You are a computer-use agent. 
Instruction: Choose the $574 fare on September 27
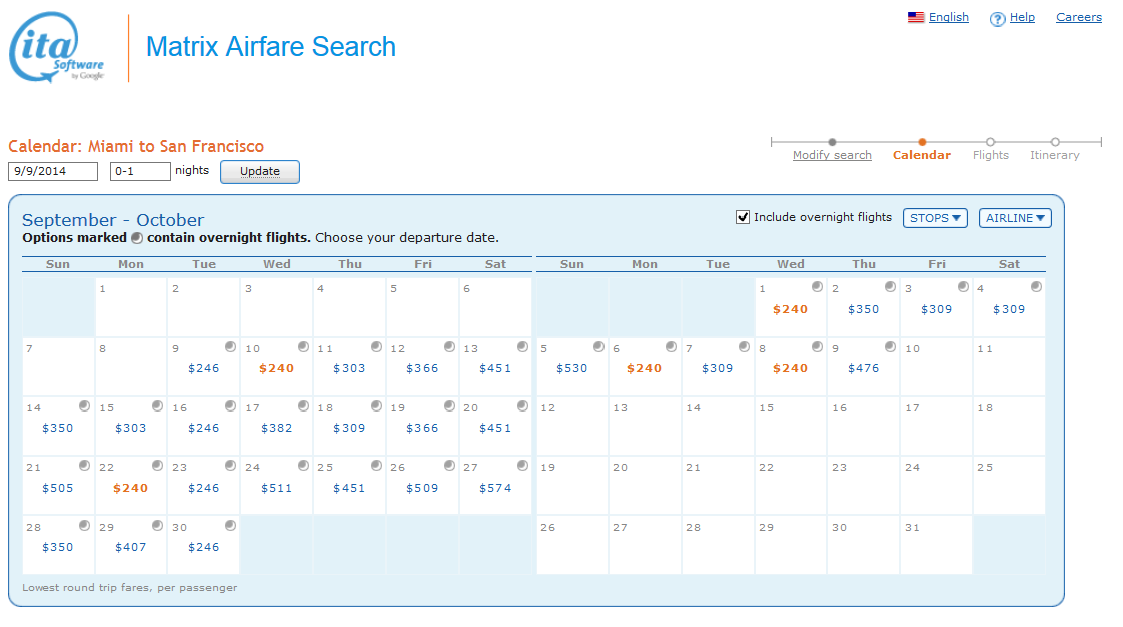coord(495,488)
